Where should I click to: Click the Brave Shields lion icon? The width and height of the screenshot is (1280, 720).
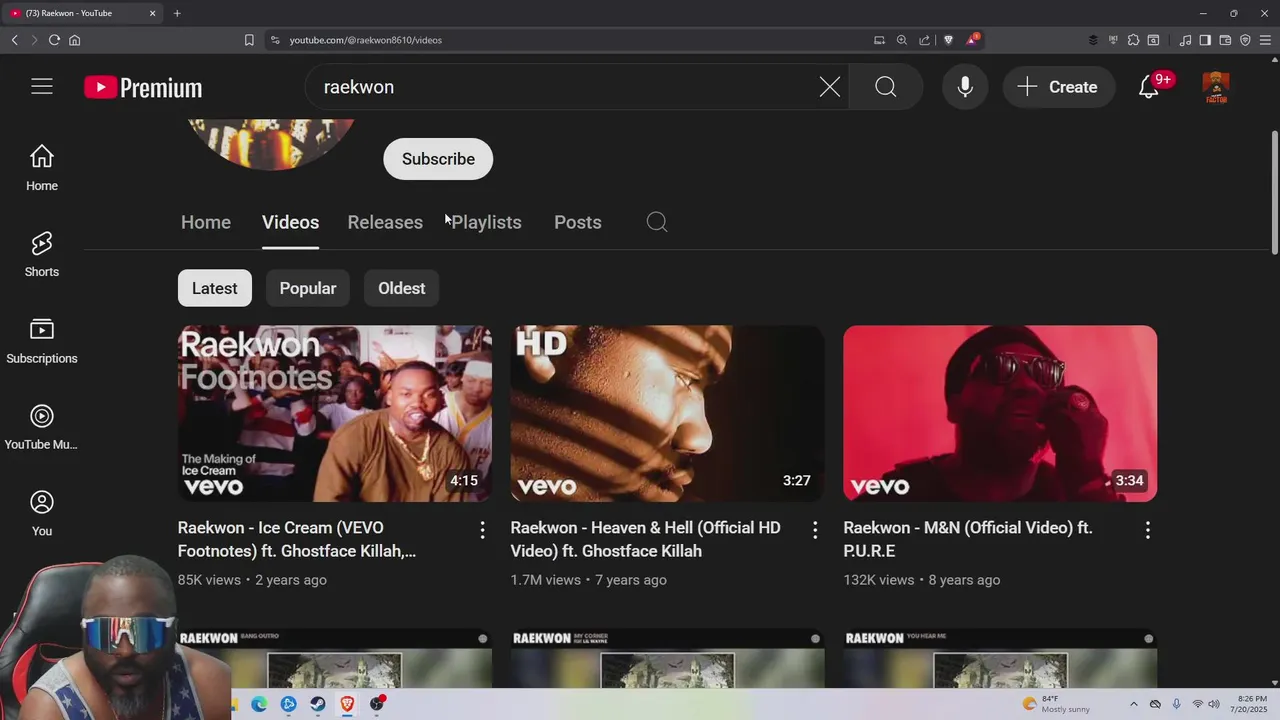pos(948,40)
